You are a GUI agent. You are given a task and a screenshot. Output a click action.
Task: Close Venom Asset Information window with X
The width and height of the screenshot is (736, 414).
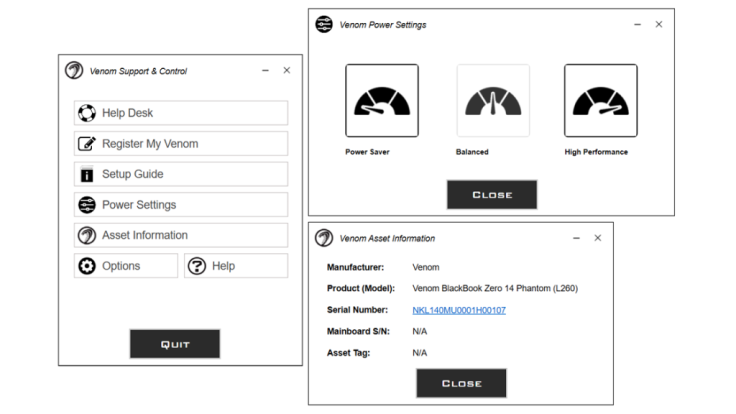(598, 238)
